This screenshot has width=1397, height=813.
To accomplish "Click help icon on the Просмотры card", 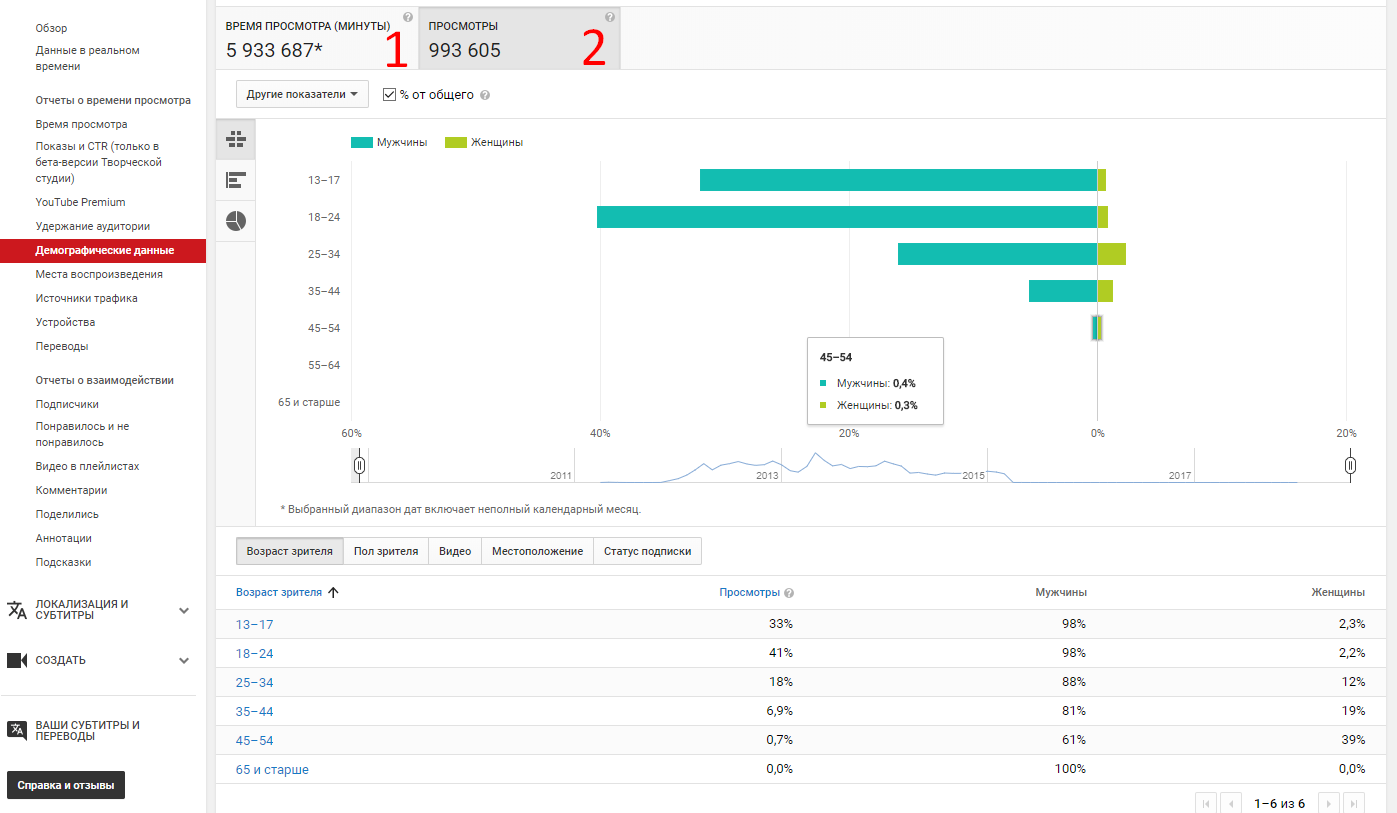I will point(610,17).
